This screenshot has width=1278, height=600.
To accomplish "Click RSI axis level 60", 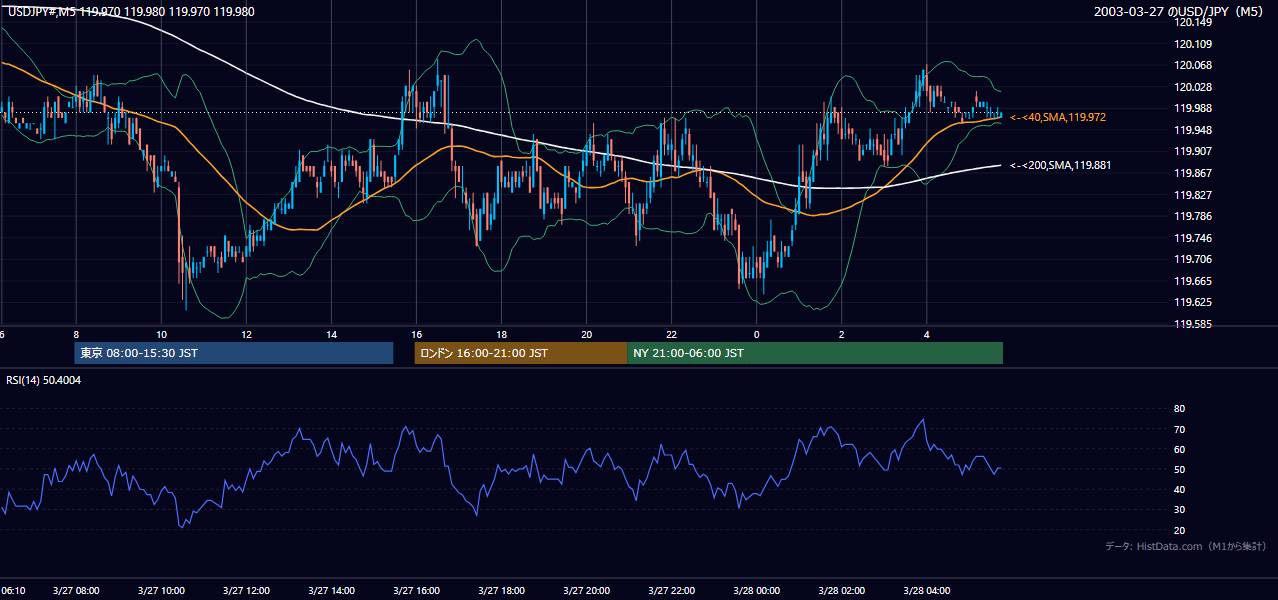I will coord(1179,449).
